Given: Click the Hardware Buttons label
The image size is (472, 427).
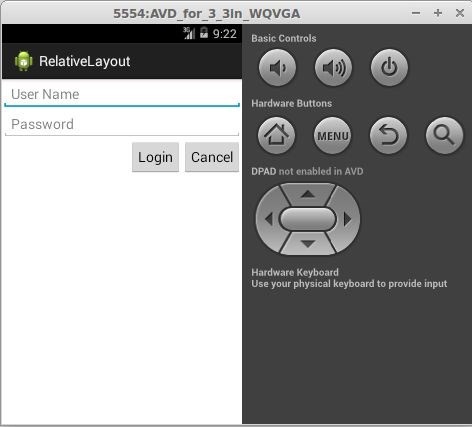Looking at the screenshot, I should click(292, 103).
